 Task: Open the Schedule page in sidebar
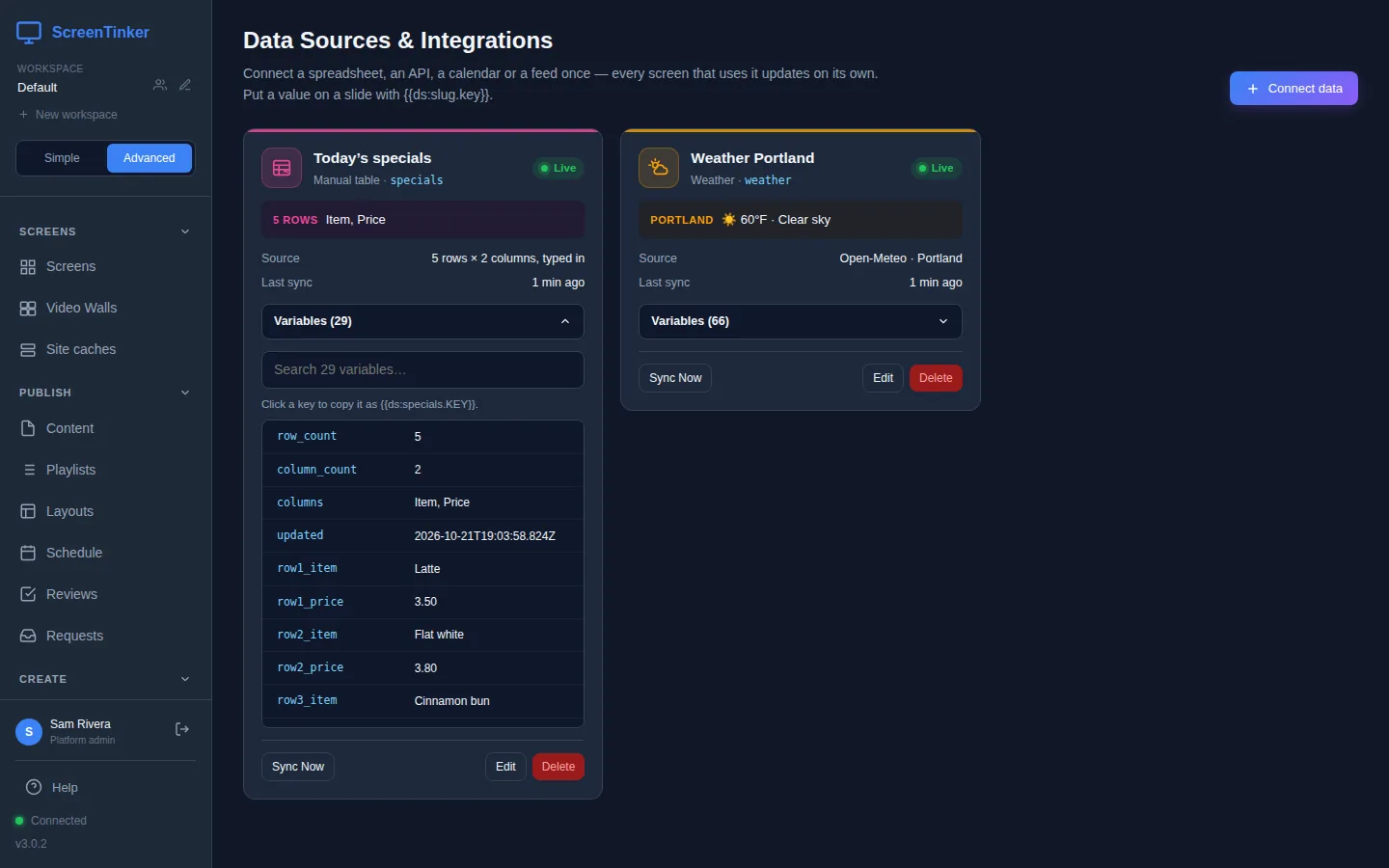pos(105,553)
